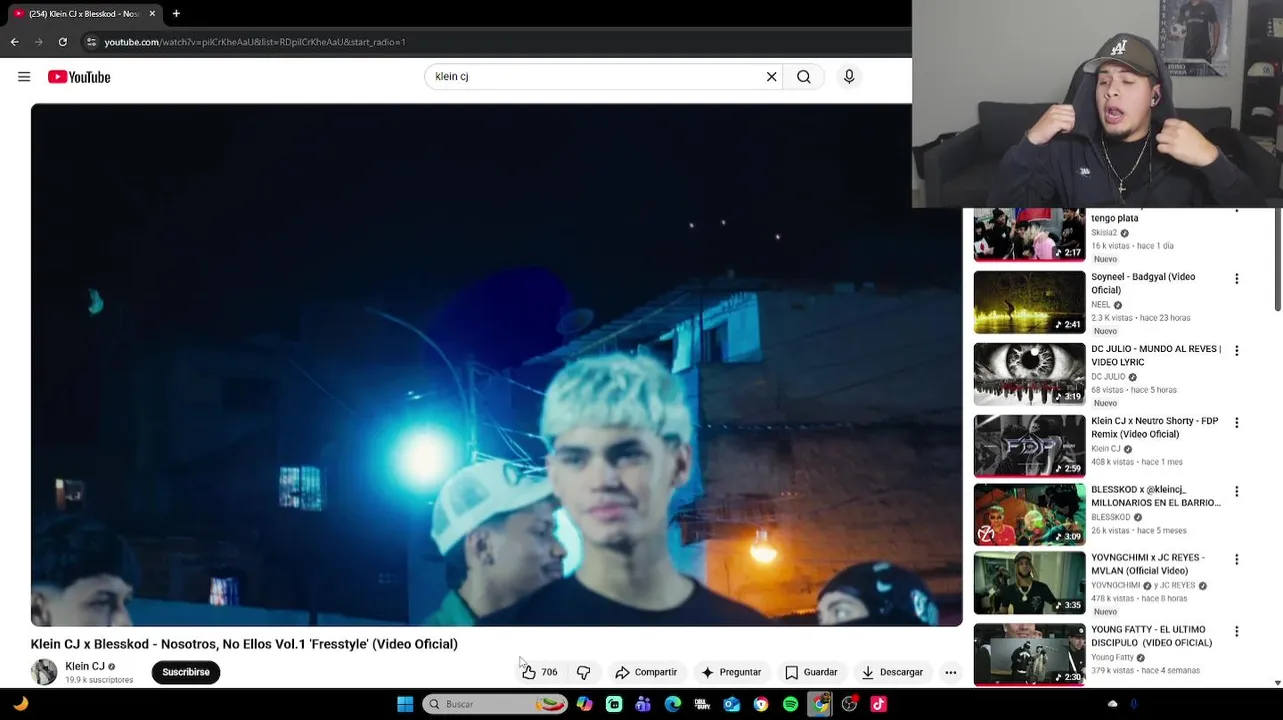Click the '19.9 k suscriptores' text

[x=99, y=680]
